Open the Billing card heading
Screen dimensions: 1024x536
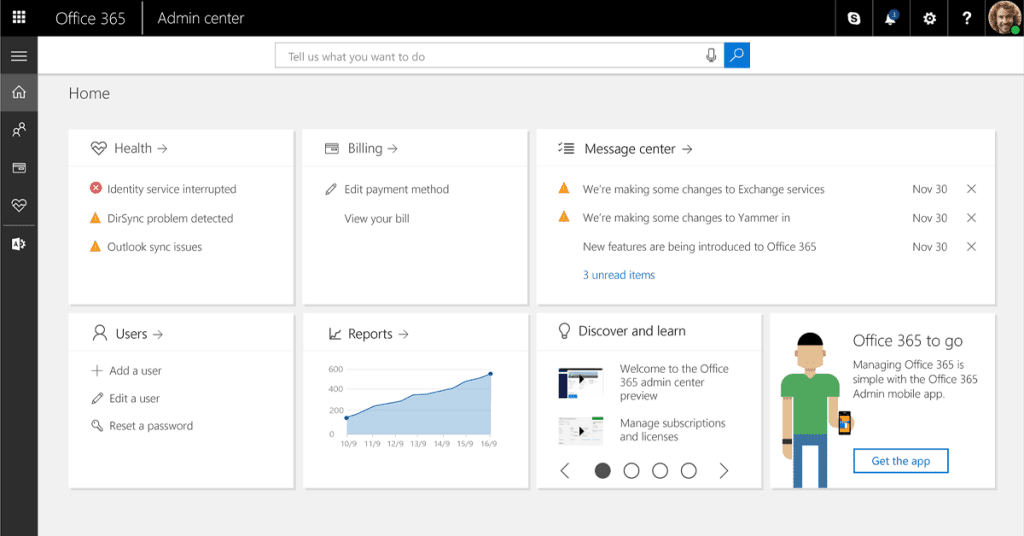[372, 148]
